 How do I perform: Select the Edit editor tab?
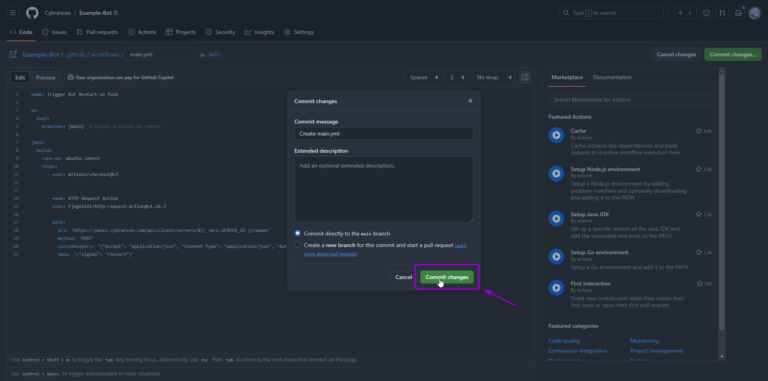point(20,77)
